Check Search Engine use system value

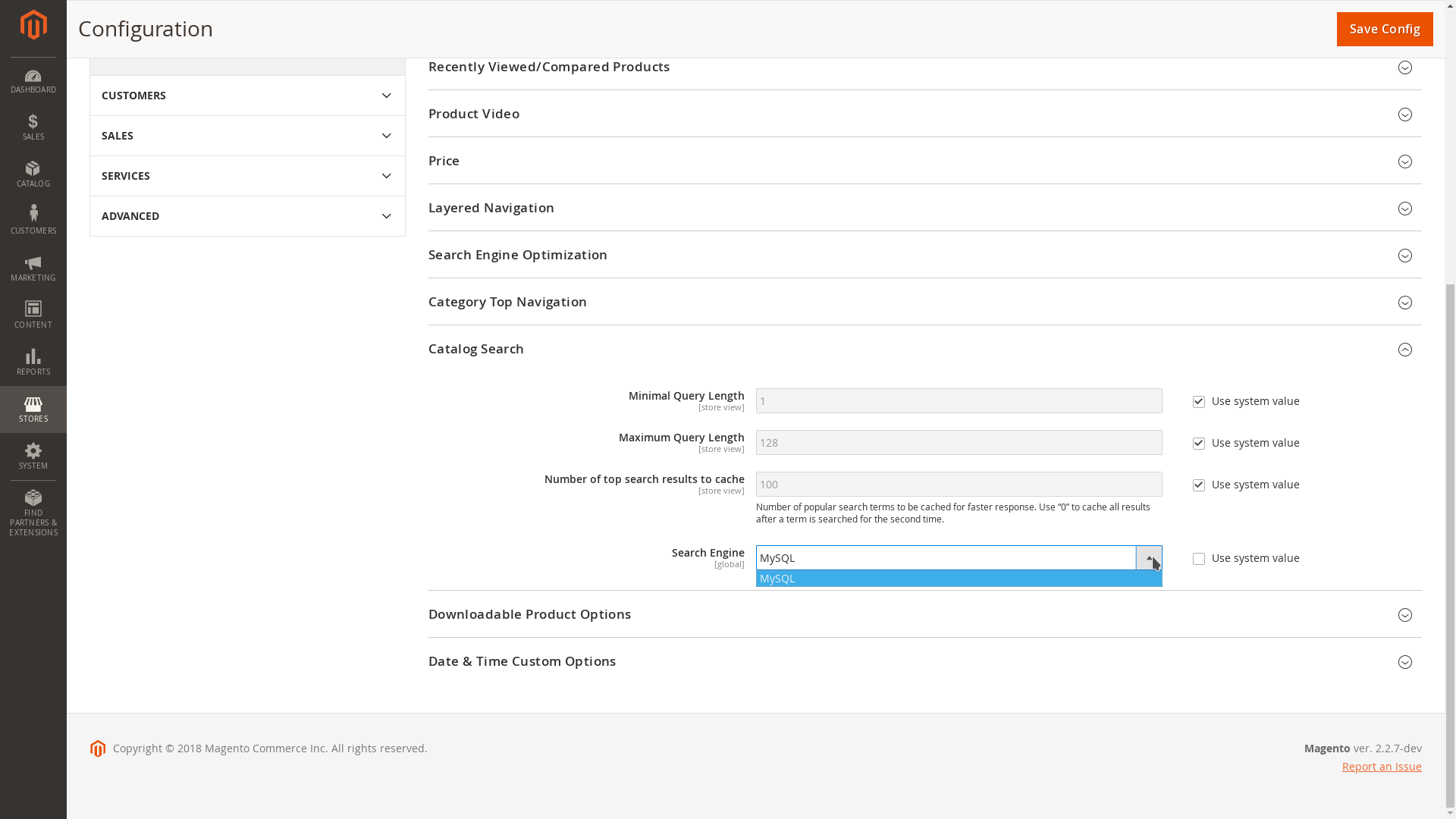coord(1198,559)
